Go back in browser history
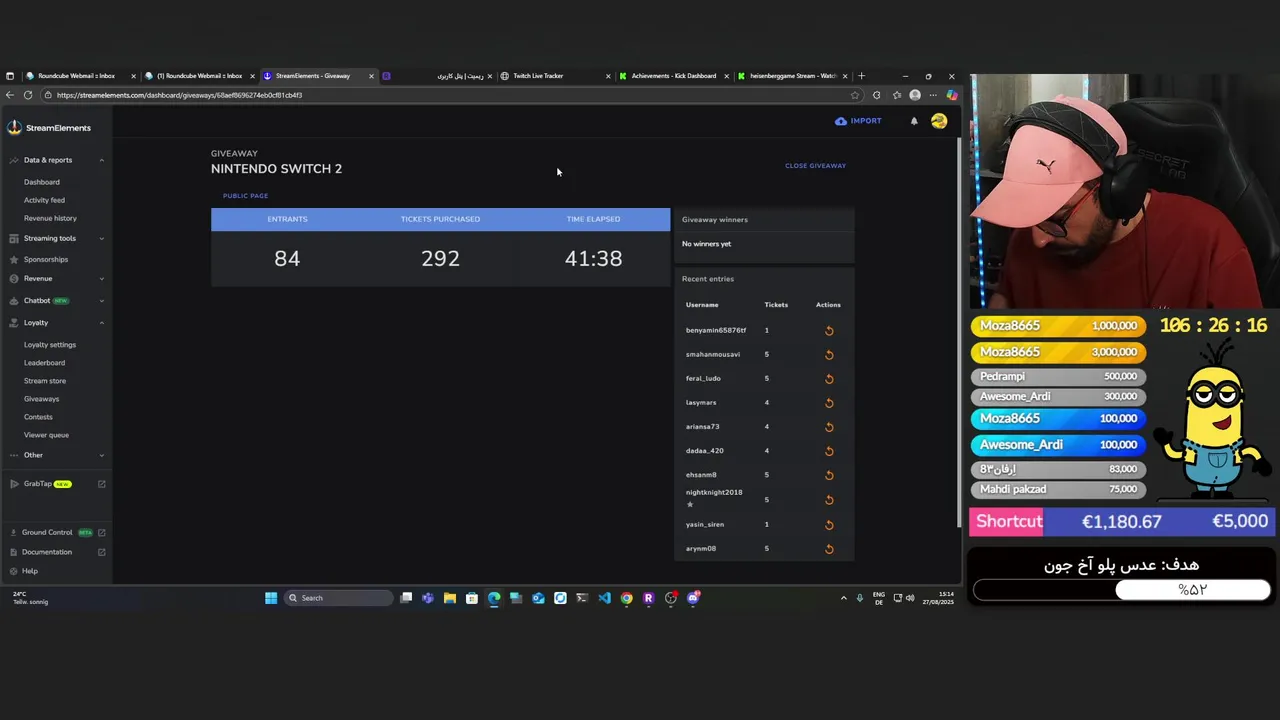The height and width of the screenshot is (720, 1280). pos(10,95)
